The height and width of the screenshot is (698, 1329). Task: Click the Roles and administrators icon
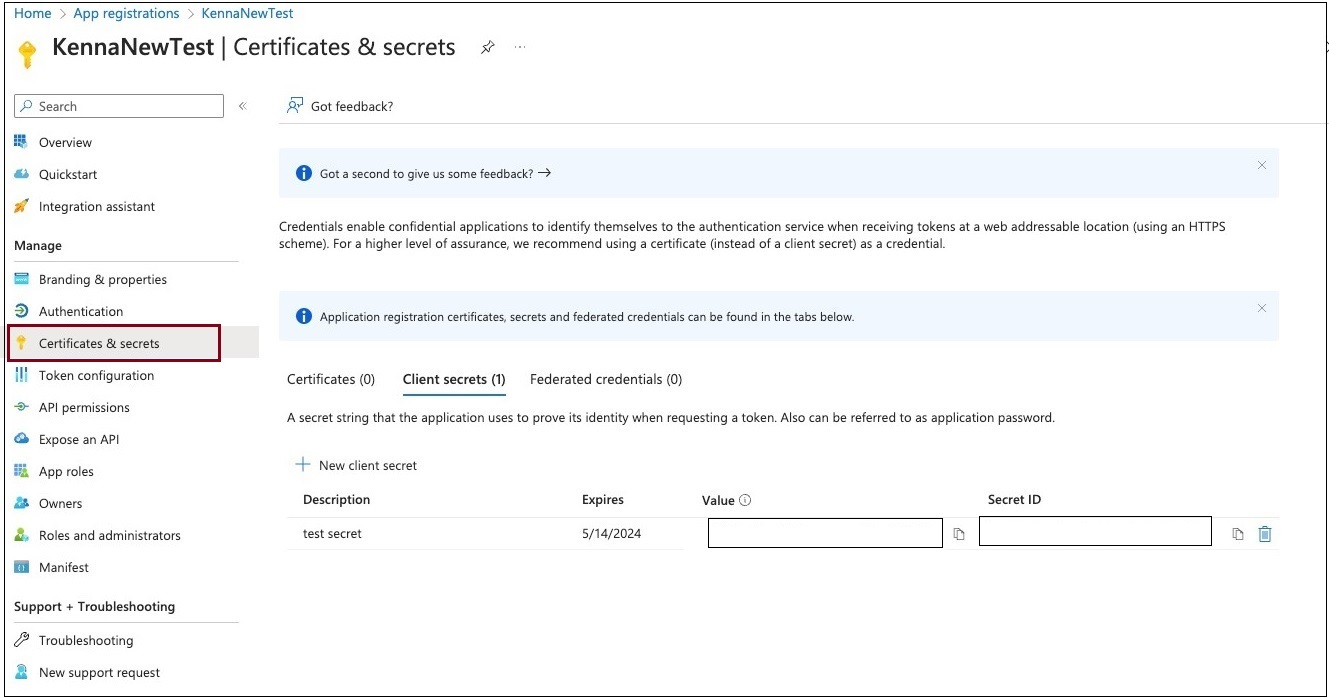[x=22, y=535]
